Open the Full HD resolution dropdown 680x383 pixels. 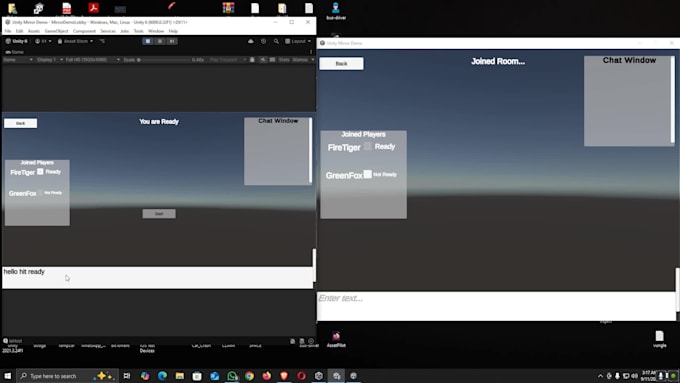click(92, 60)
